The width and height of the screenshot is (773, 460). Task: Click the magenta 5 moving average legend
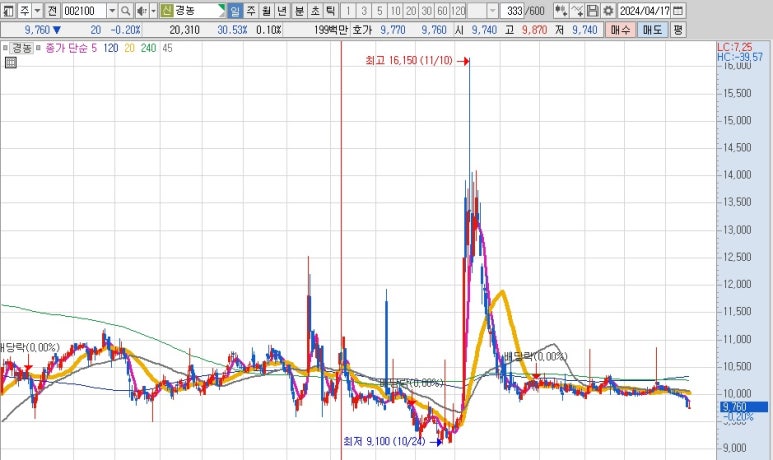(x=94, y=48)
